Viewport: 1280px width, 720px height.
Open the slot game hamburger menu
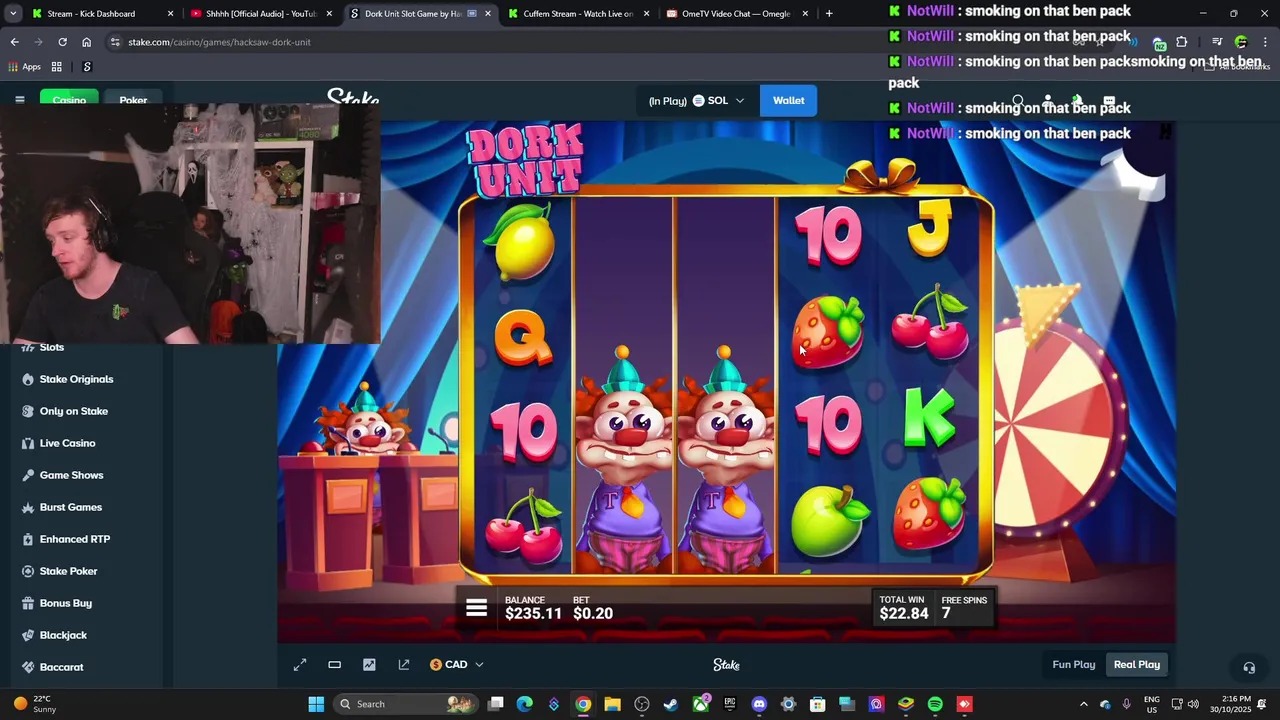pos(476,608)
